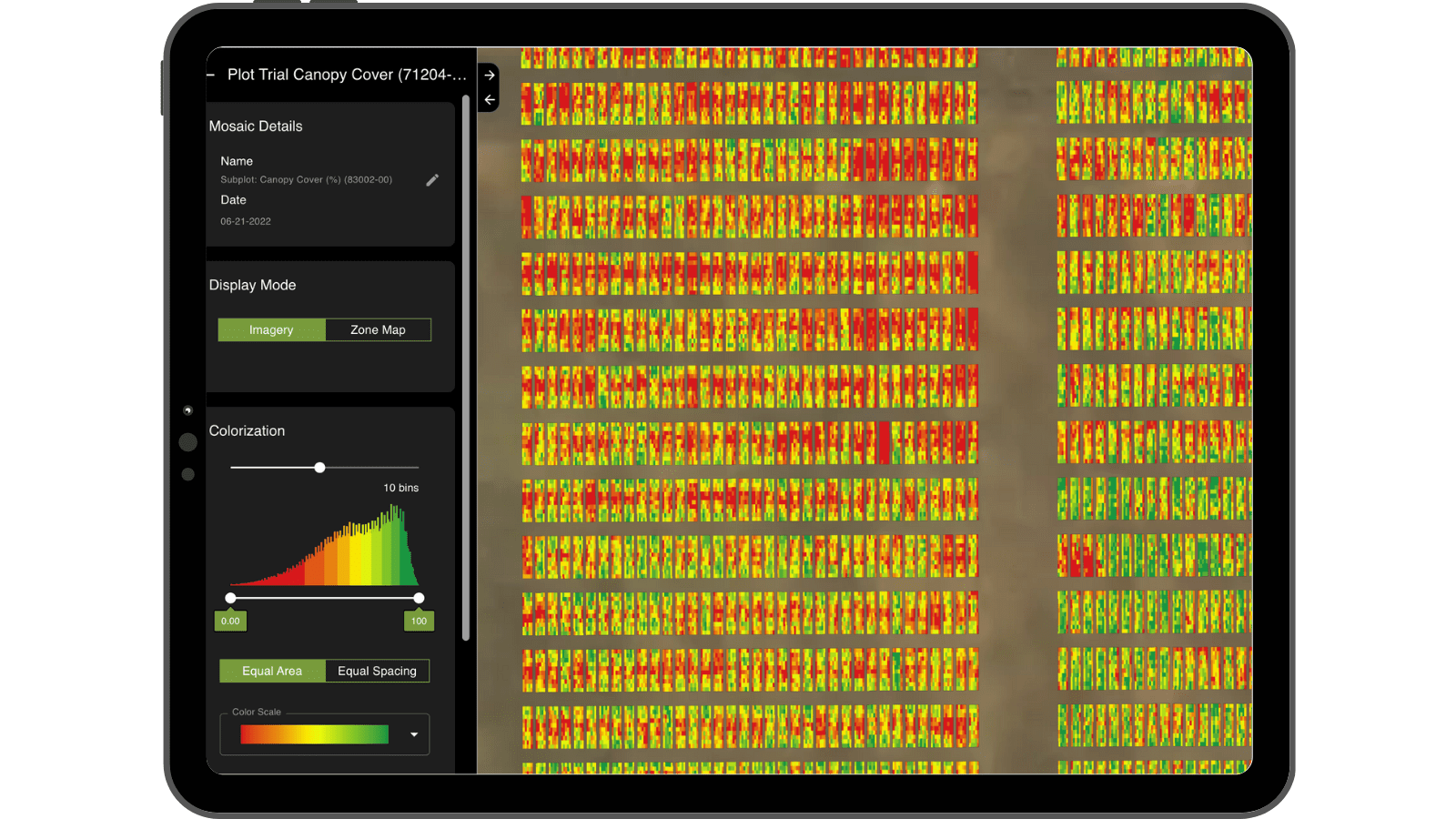Select Equal Spacing binning
The height and width of the screenshot is (819, 1456).
pos(377,671)
